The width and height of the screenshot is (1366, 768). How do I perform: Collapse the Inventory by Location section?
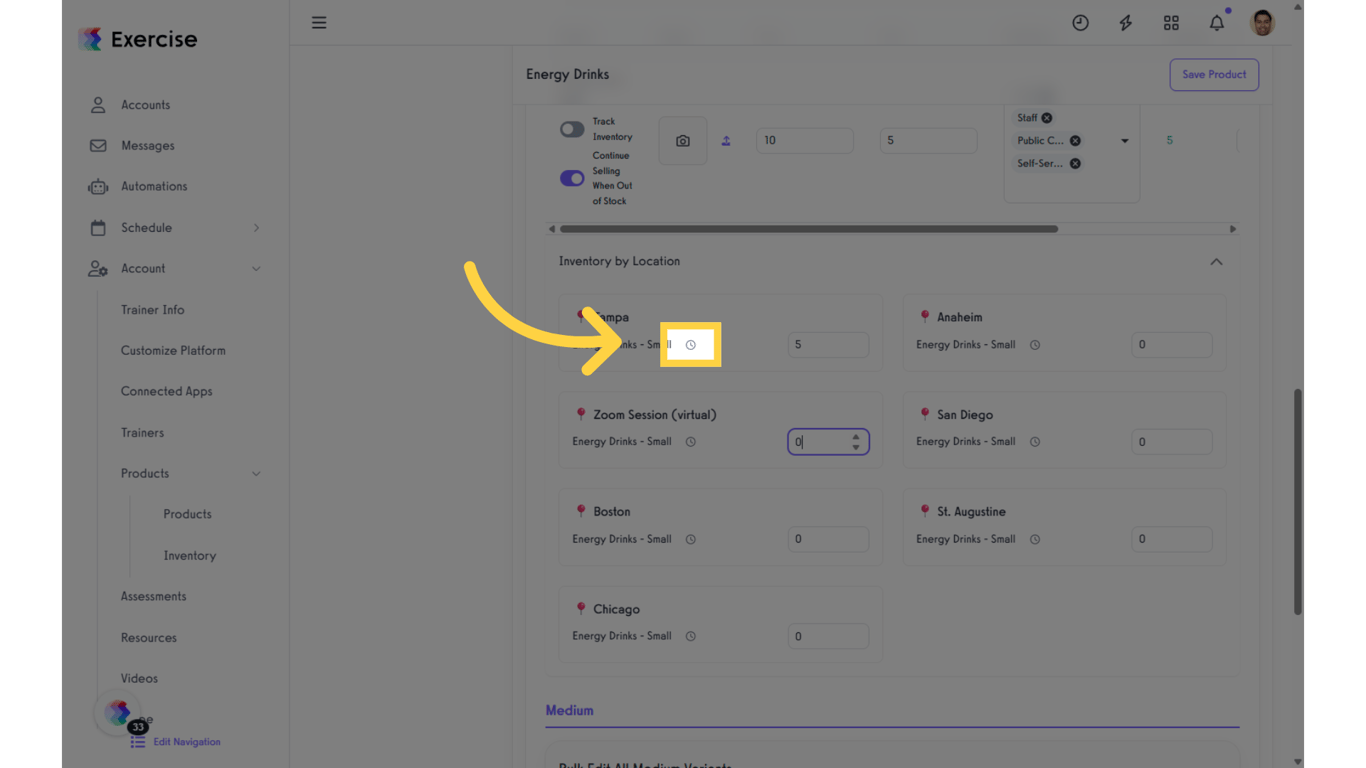tap(1216, 261)
